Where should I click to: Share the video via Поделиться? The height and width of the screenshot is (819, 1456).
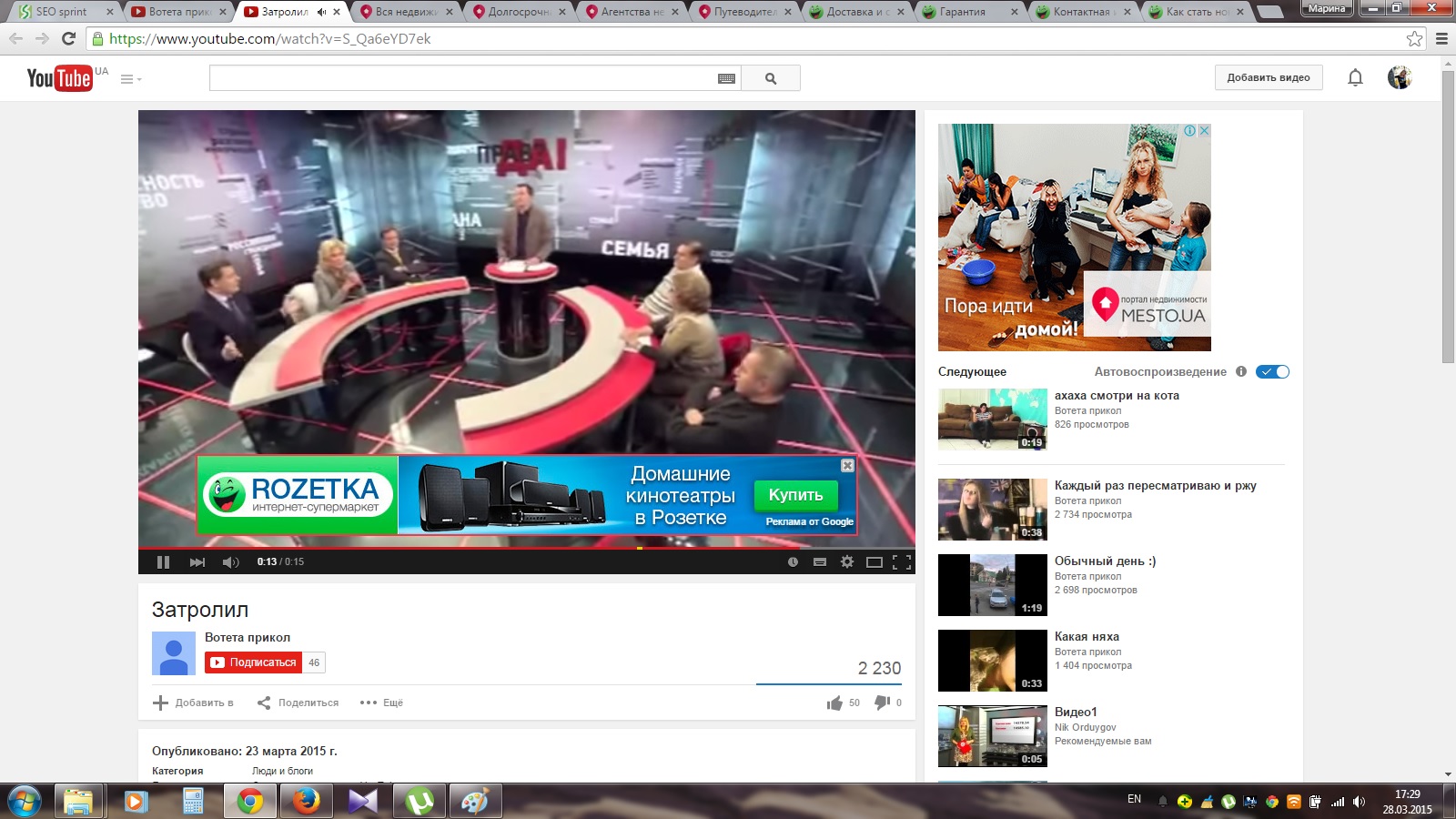298,703
